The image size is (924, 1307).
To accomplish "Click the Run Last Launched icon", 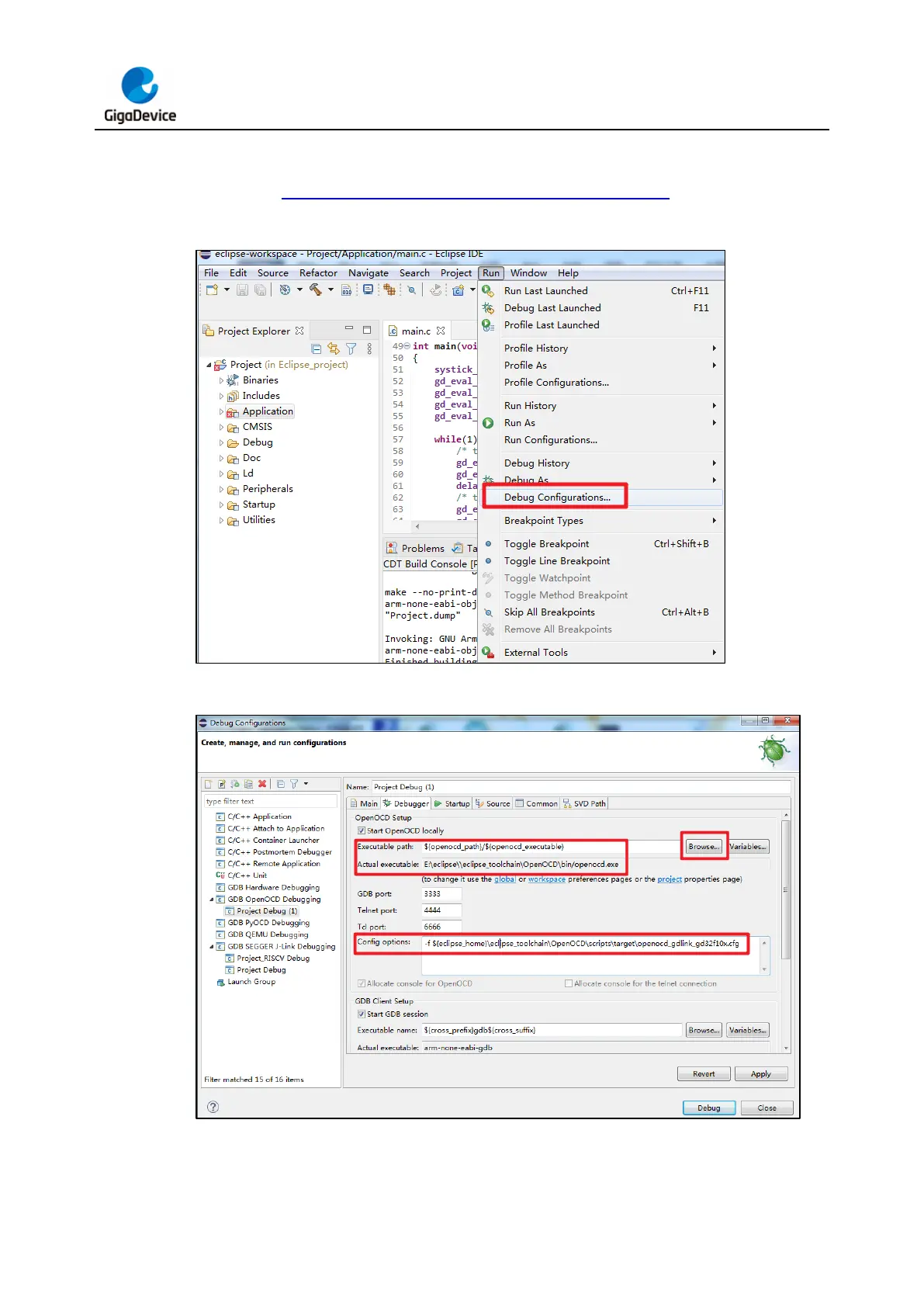I will [x=488, y=291].
